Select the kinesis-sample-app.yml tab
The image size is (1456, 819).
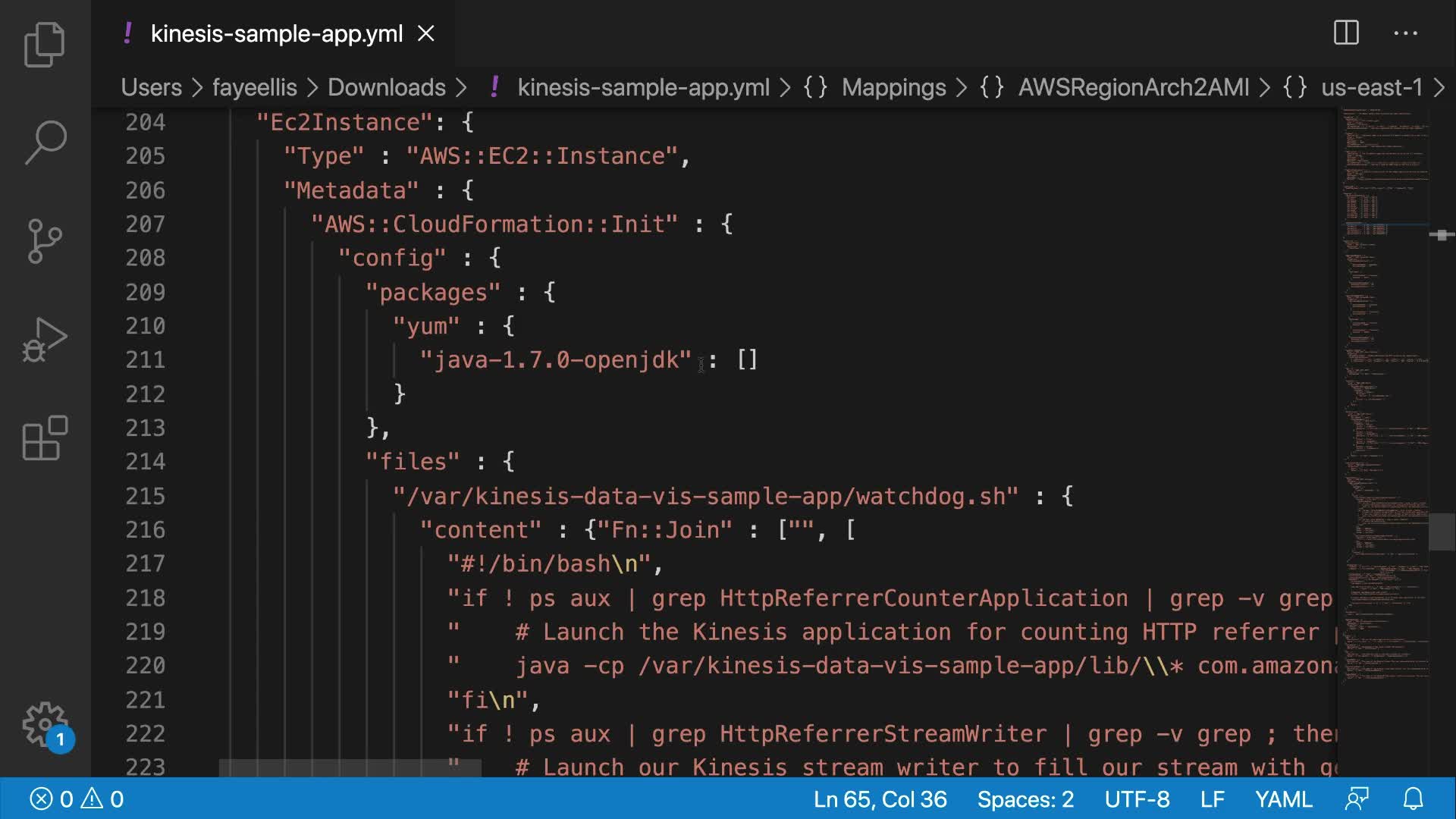[x=276, y=34]
